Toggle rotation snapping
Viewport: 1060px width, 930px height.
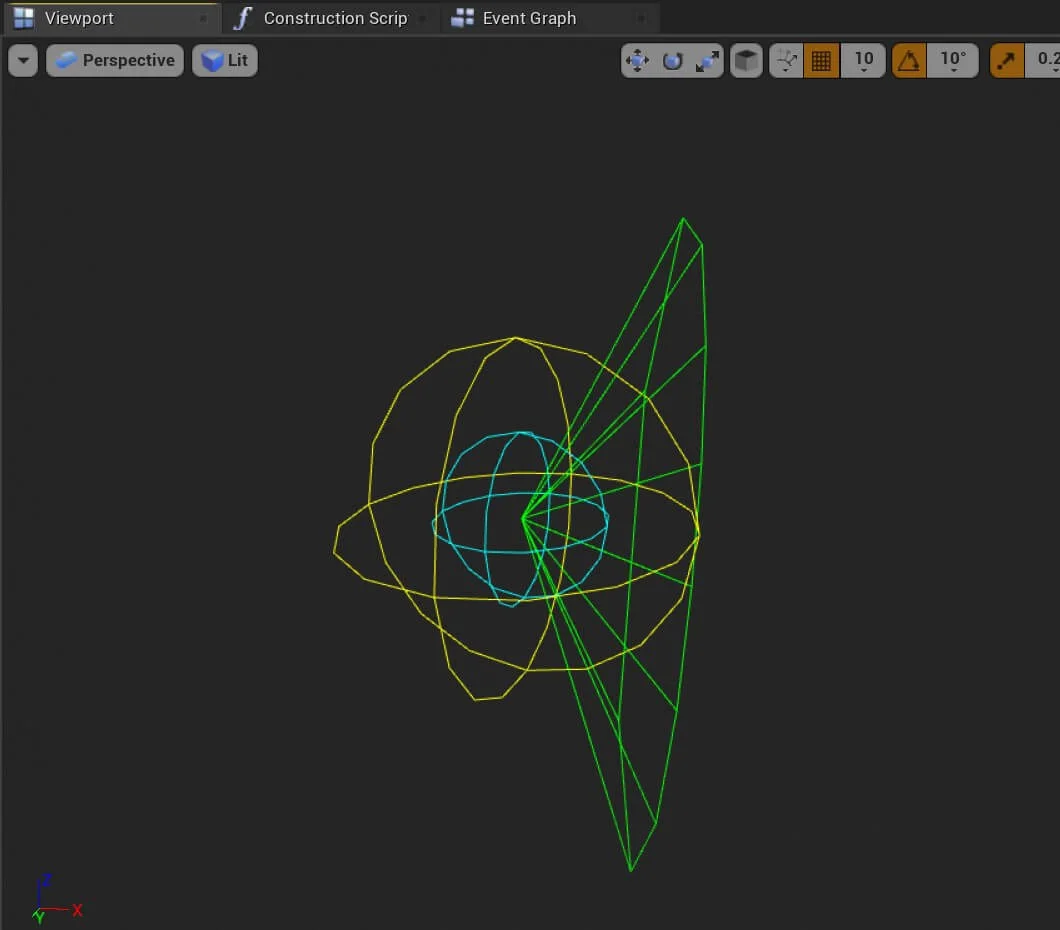pyautogui.click(x=909, y=61)
